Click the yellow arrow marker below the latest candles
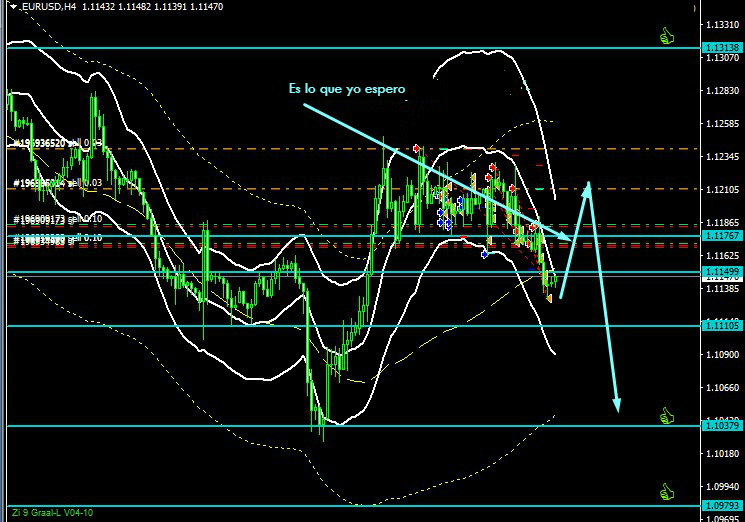The width and height of the screenshot is (745, 522). (549, 297)
